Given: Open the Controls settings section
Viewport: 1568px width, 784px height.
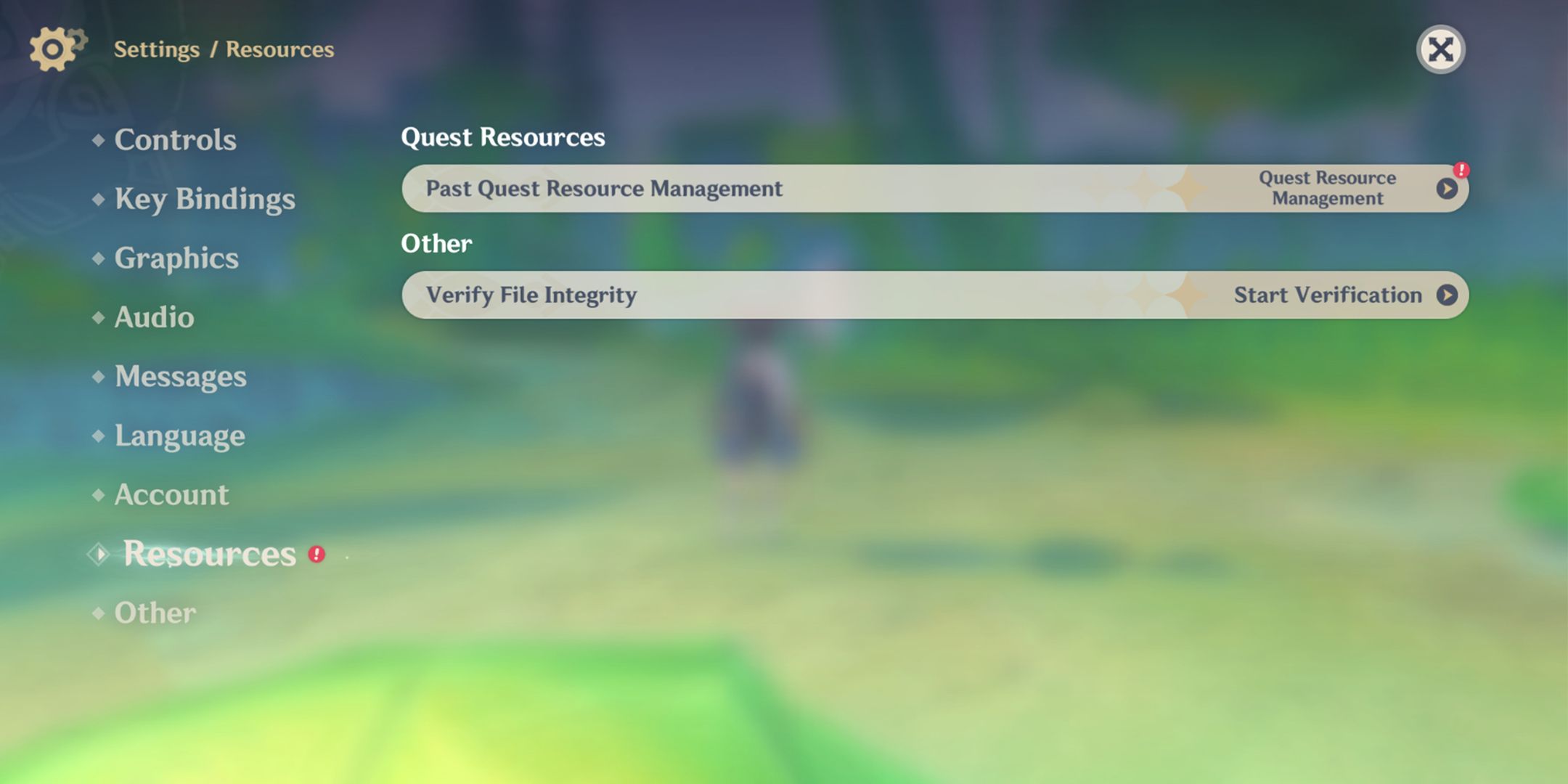Looking at the screenshot, I should point(175,139).
